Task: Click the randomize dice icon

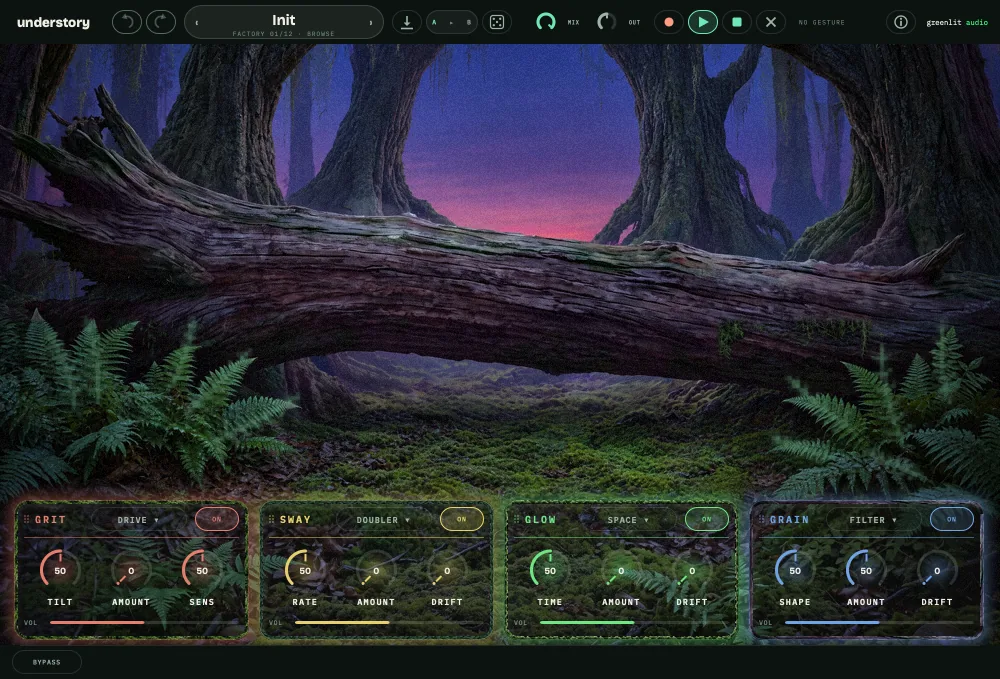Action: [497, 22]
